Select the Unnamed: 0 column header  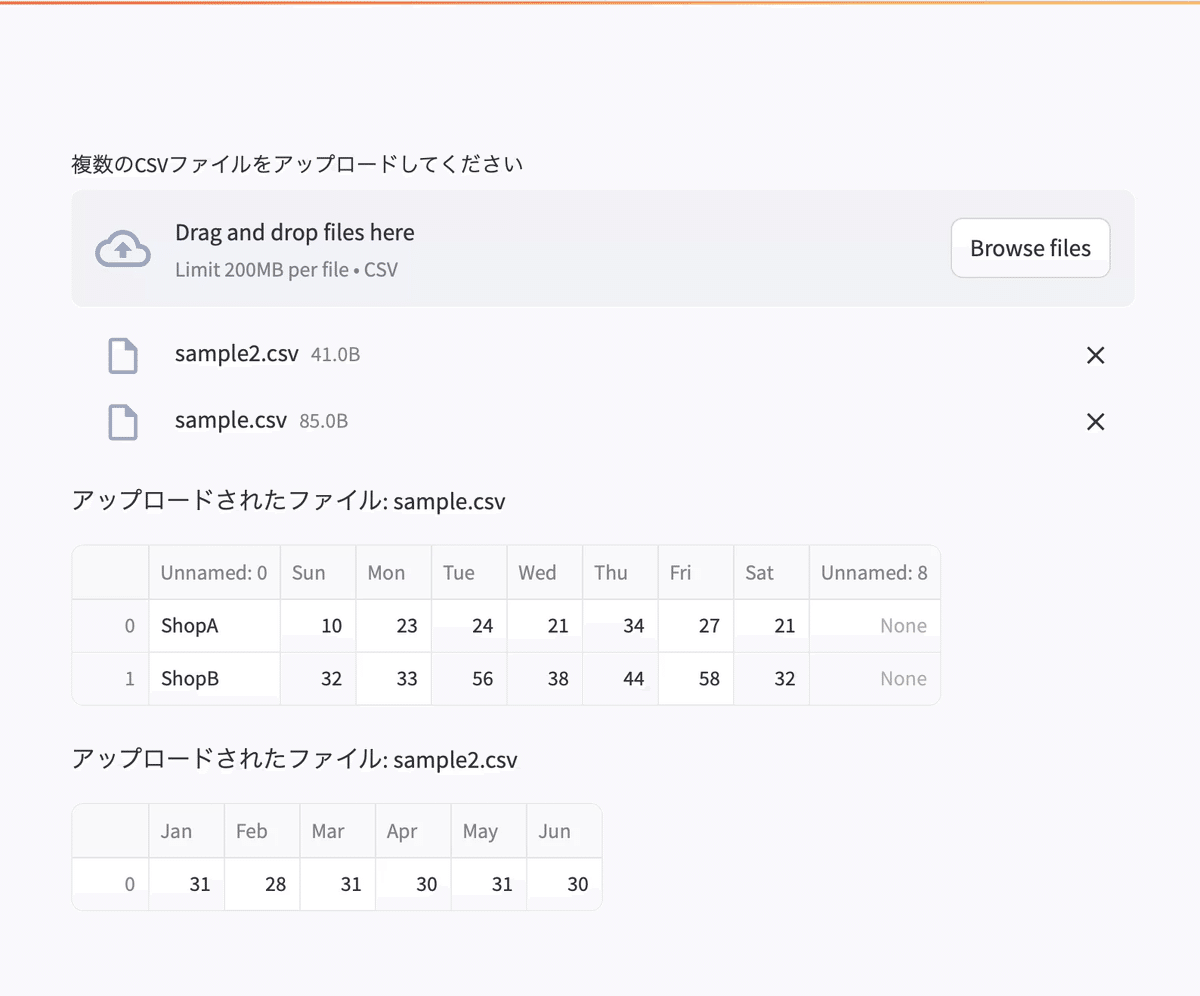(214, 572)
